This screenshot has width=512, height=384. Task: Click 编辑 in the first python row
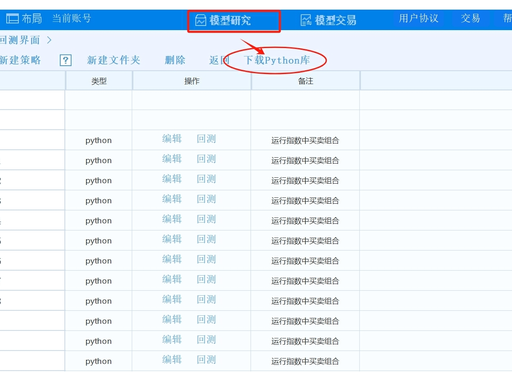point(172,139)
